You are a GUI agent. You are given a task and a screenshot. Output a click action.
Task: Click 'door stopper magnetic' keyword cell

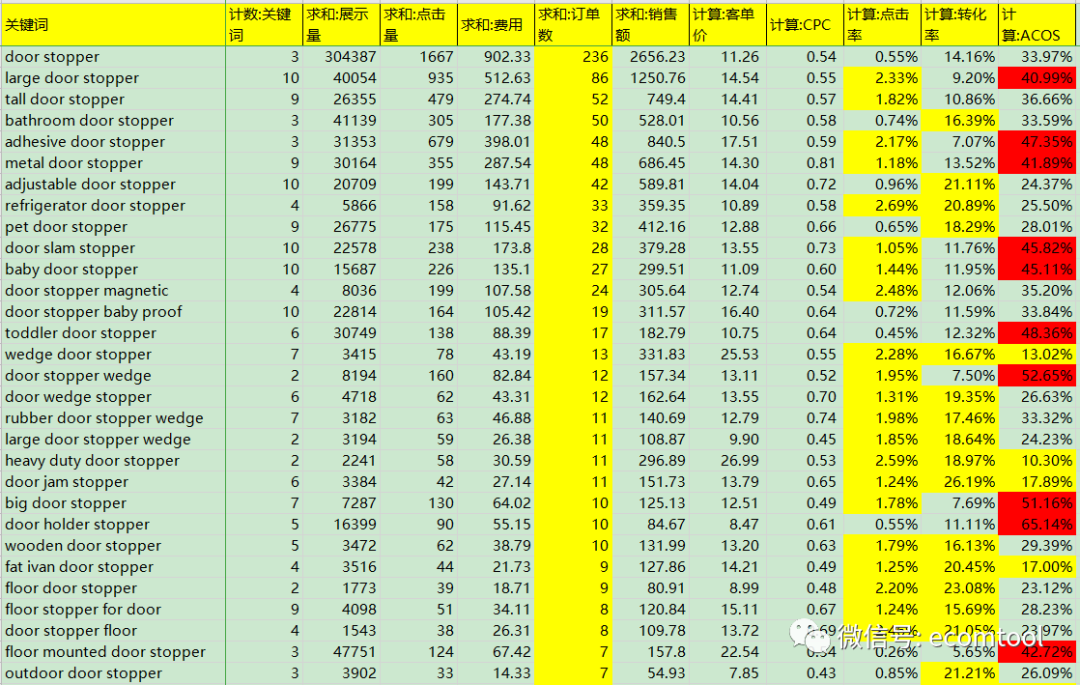click(x=113, y=291)
